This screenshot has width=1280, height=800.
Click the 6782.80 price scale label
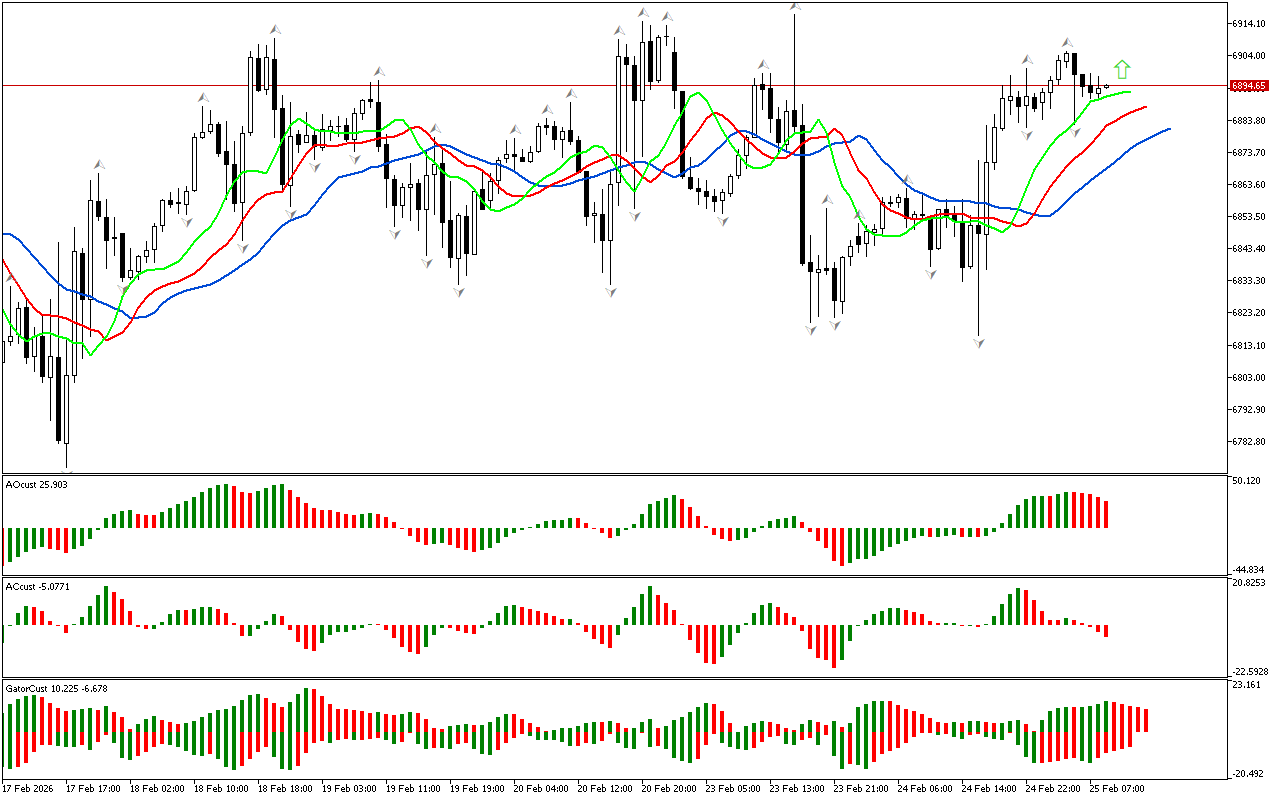coord(1249,442)
